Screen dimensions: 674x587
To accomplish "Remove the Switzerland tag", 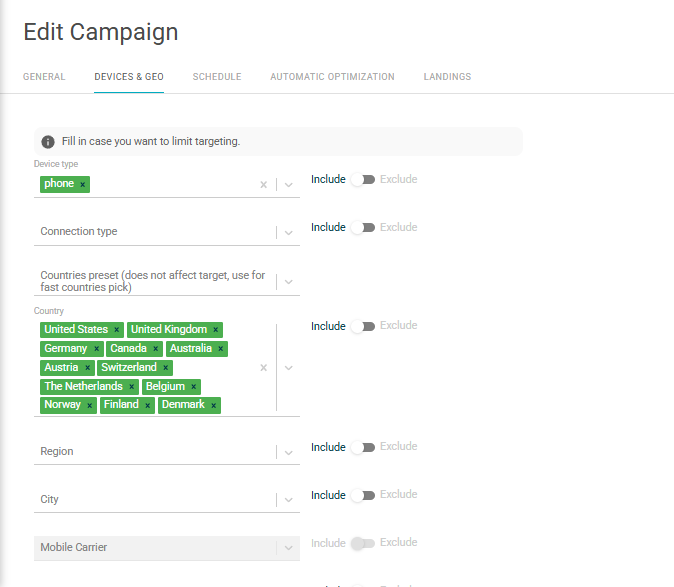I will (x=166, y=368).
